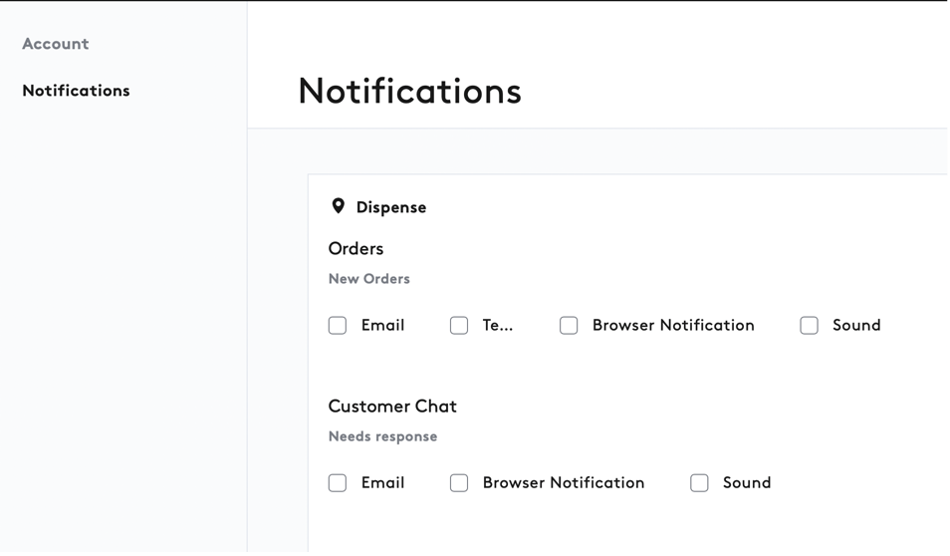Click the Needs response subheading
The width and height of the screenshot is (950, 556).
[383, 437]
